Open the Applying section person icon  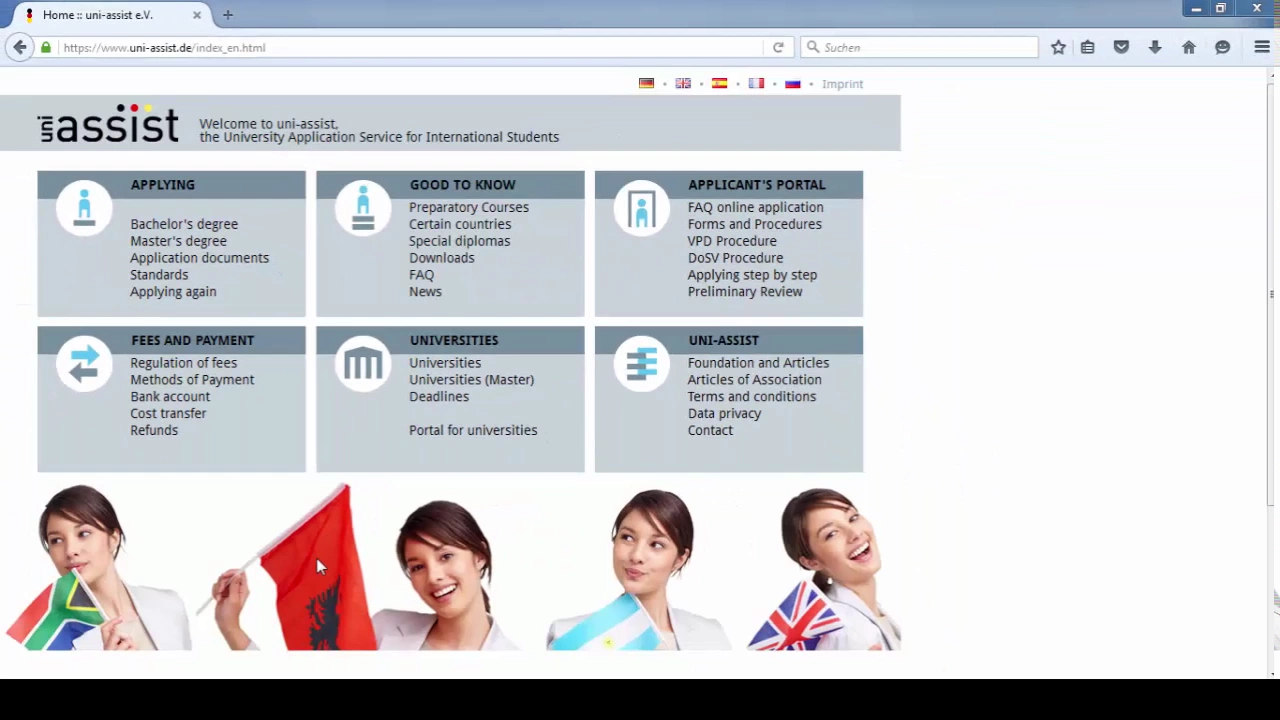click(84, 208)
